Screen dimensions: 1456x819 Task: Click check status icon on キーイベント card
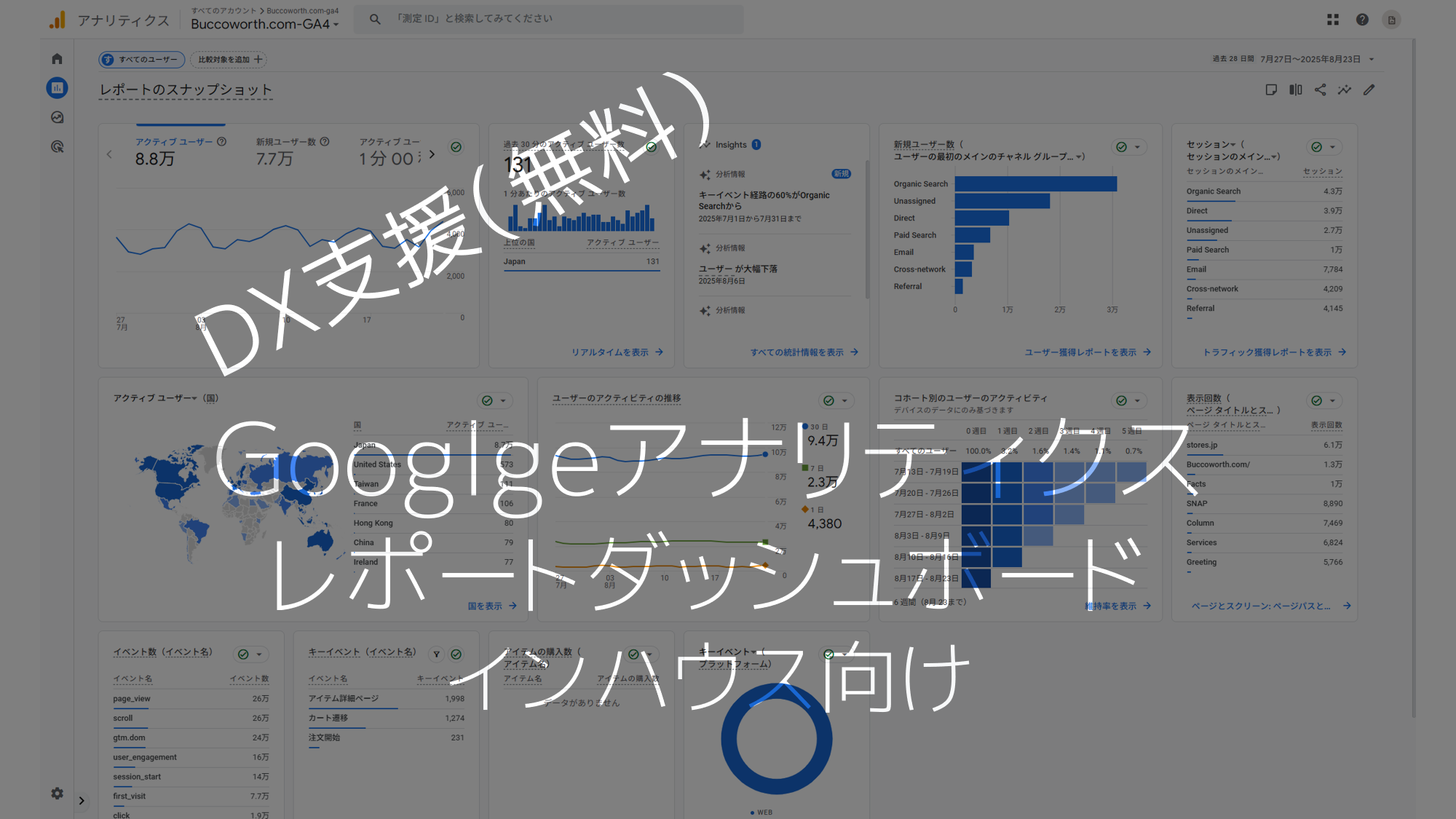point(456,654)
